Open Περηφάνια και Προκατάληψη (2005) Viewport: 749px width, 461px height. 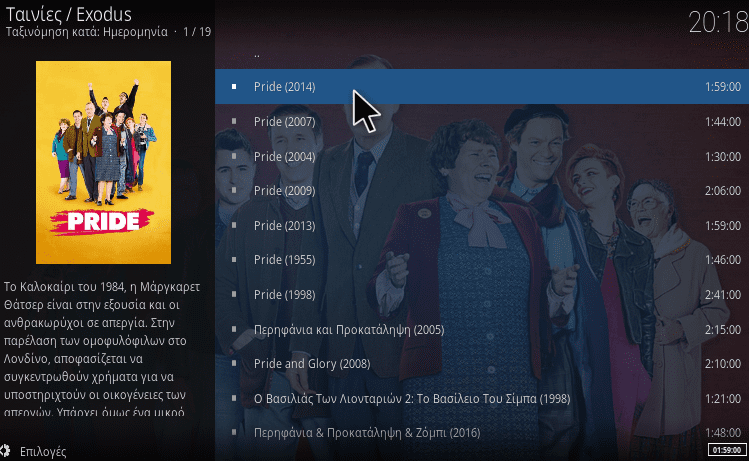click(482, 329)
